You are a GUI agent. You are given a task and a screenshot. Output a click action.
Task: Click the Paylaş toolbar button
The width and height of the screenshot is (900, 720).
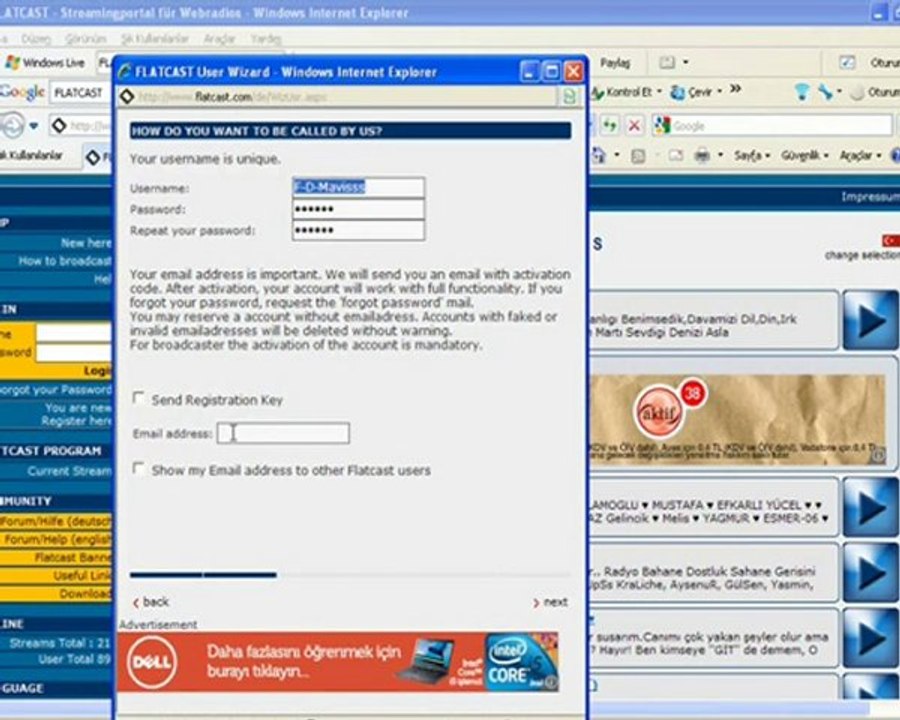point(615,62)
